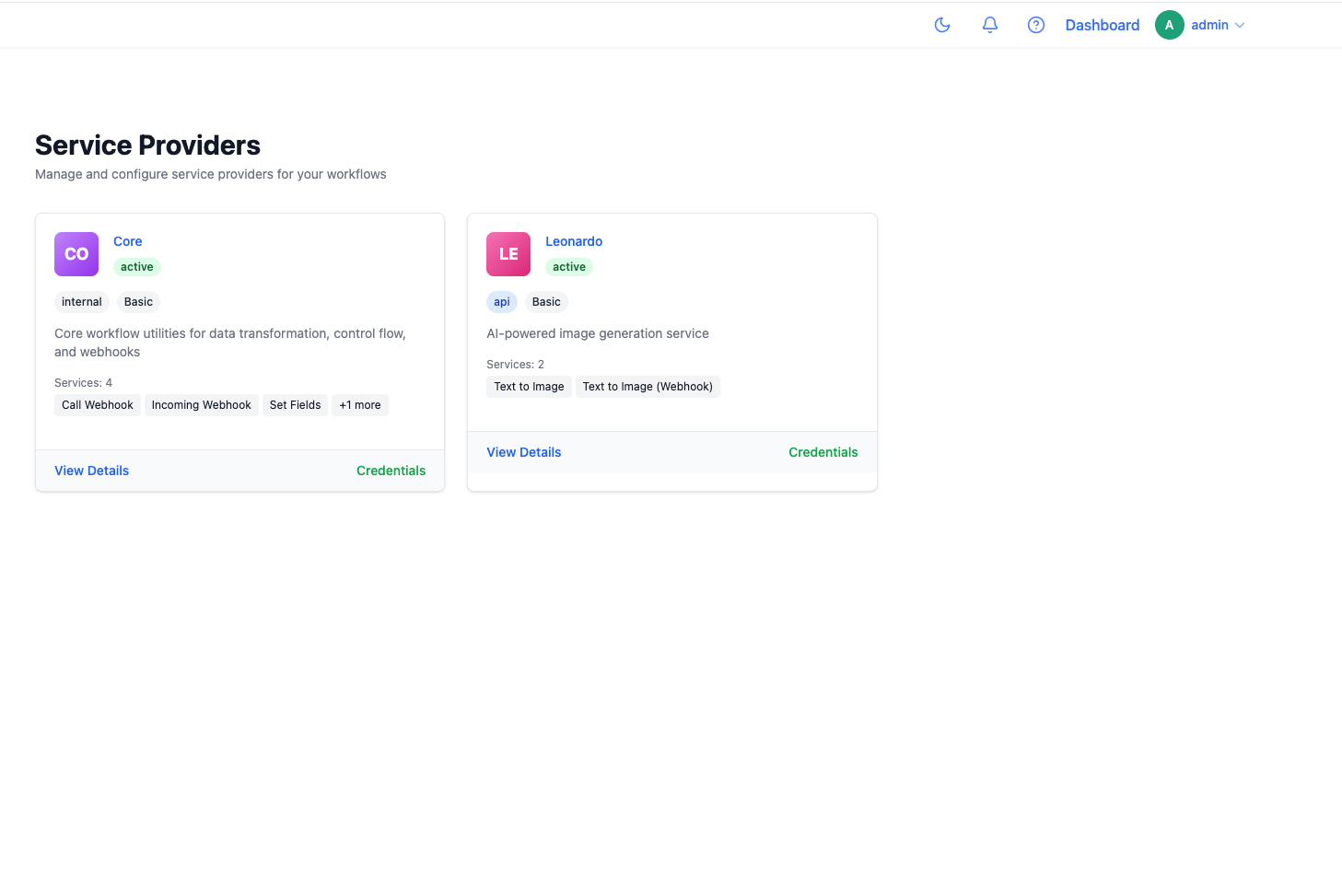View Details for the Leonardo provider

523,452
